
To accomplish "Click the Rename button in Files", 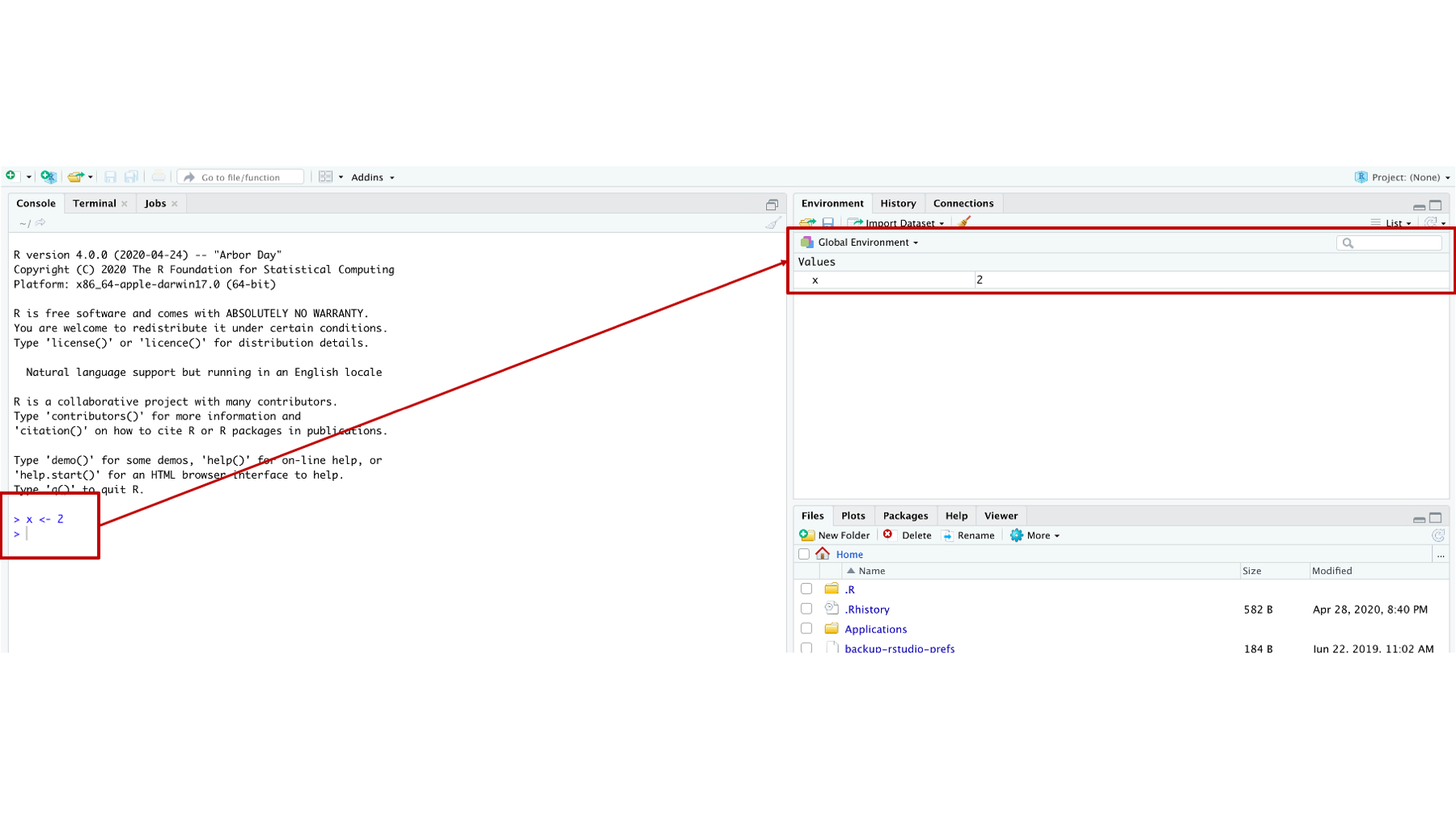I will (x=968, y=535).
